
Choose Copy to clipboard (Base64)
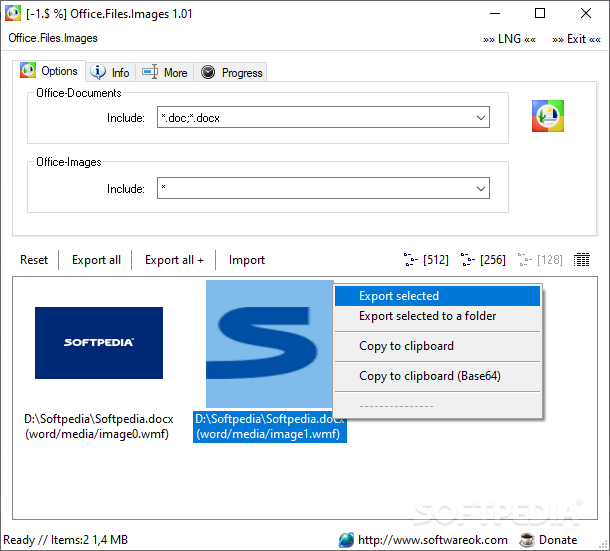click(437, 376)
